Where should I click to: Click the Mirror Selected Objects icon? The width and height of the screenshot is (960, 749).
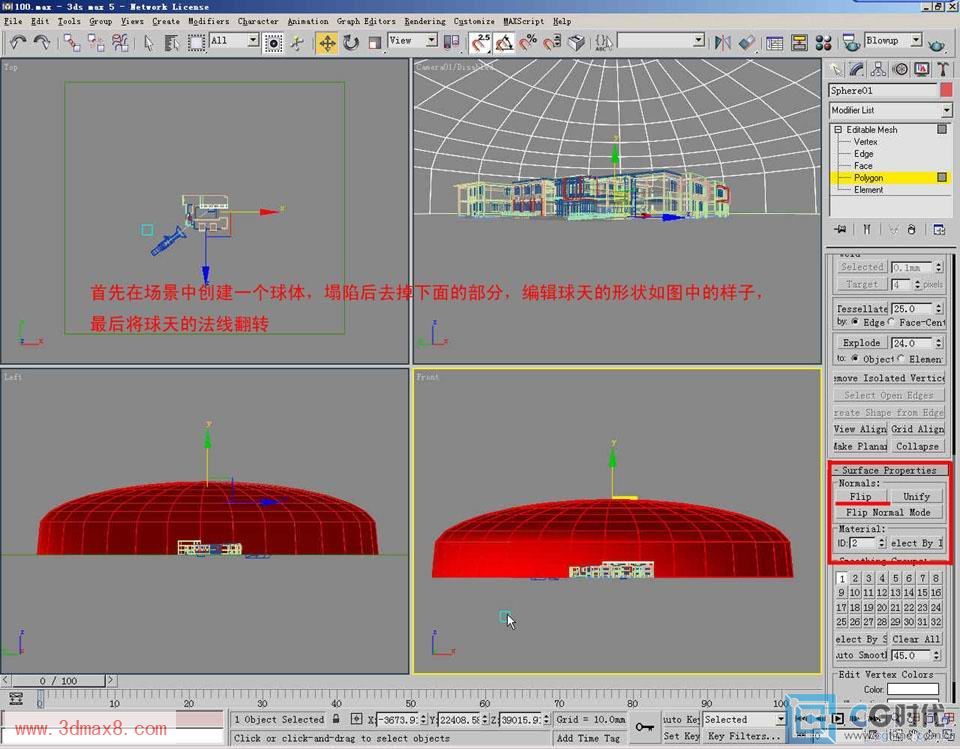(722, 42)
